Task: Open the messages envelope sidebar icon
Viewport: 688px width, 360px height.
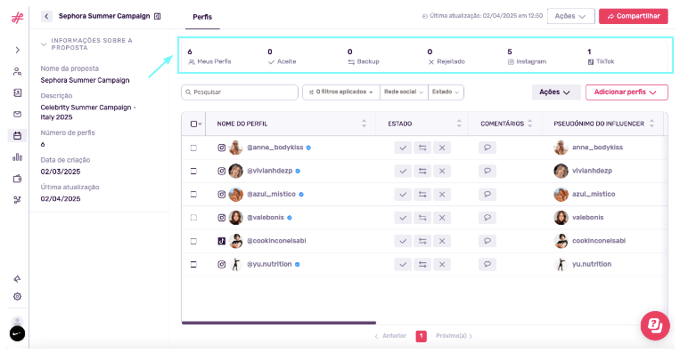Action: pyautogui.click(x=17, y=114)
